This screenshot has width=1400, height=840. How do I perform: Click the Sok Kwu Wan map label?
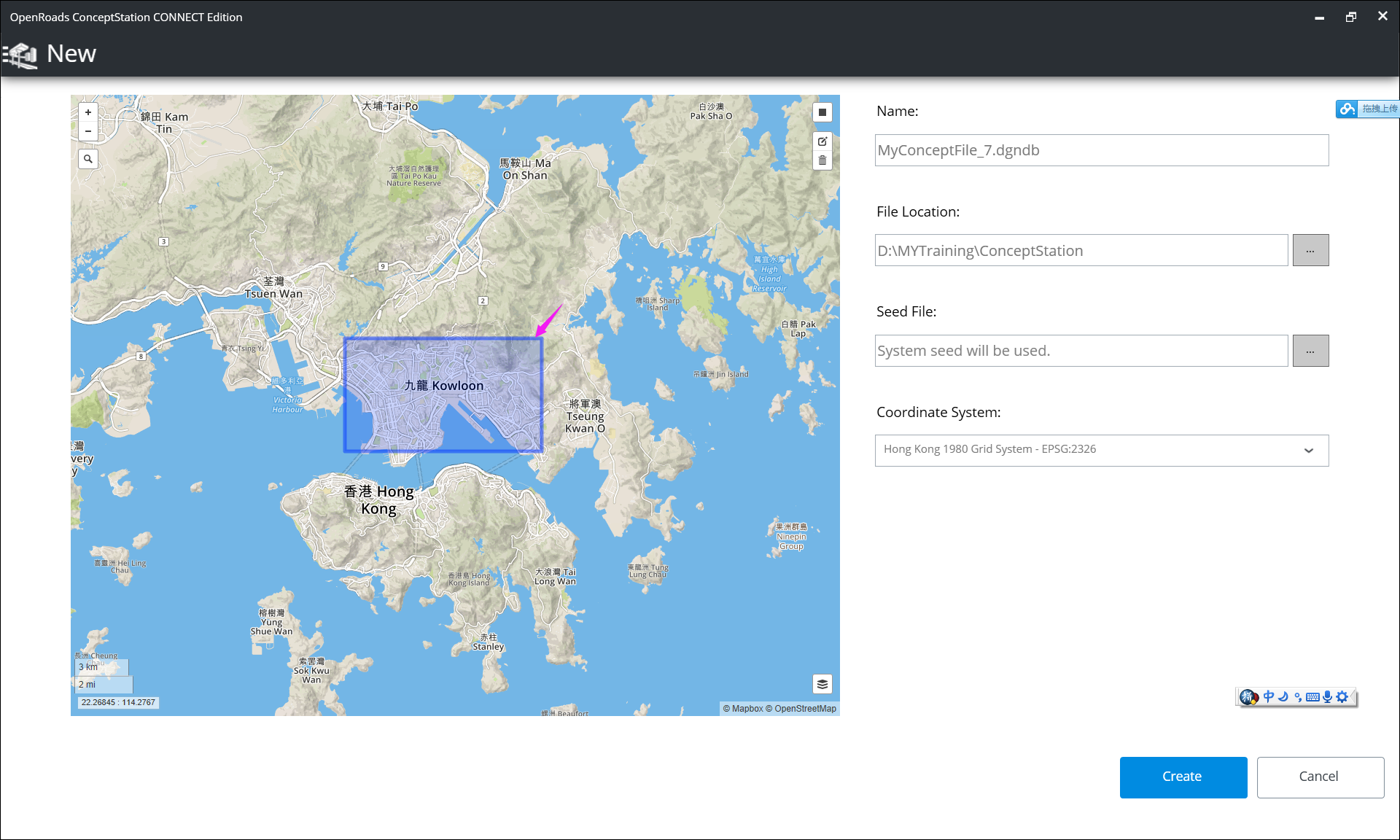pyautogui.click(x=311, y=671)
